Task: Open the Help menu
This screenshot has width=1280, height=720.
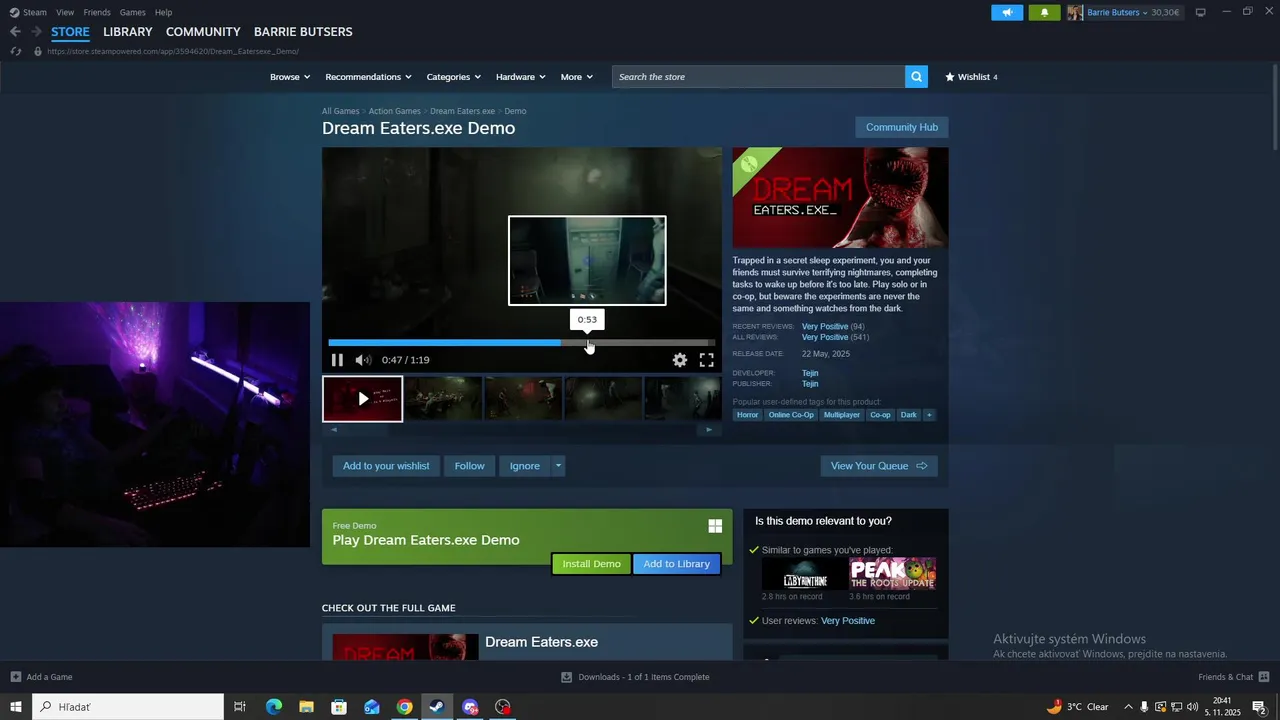Action: click(x=164, y=12)
